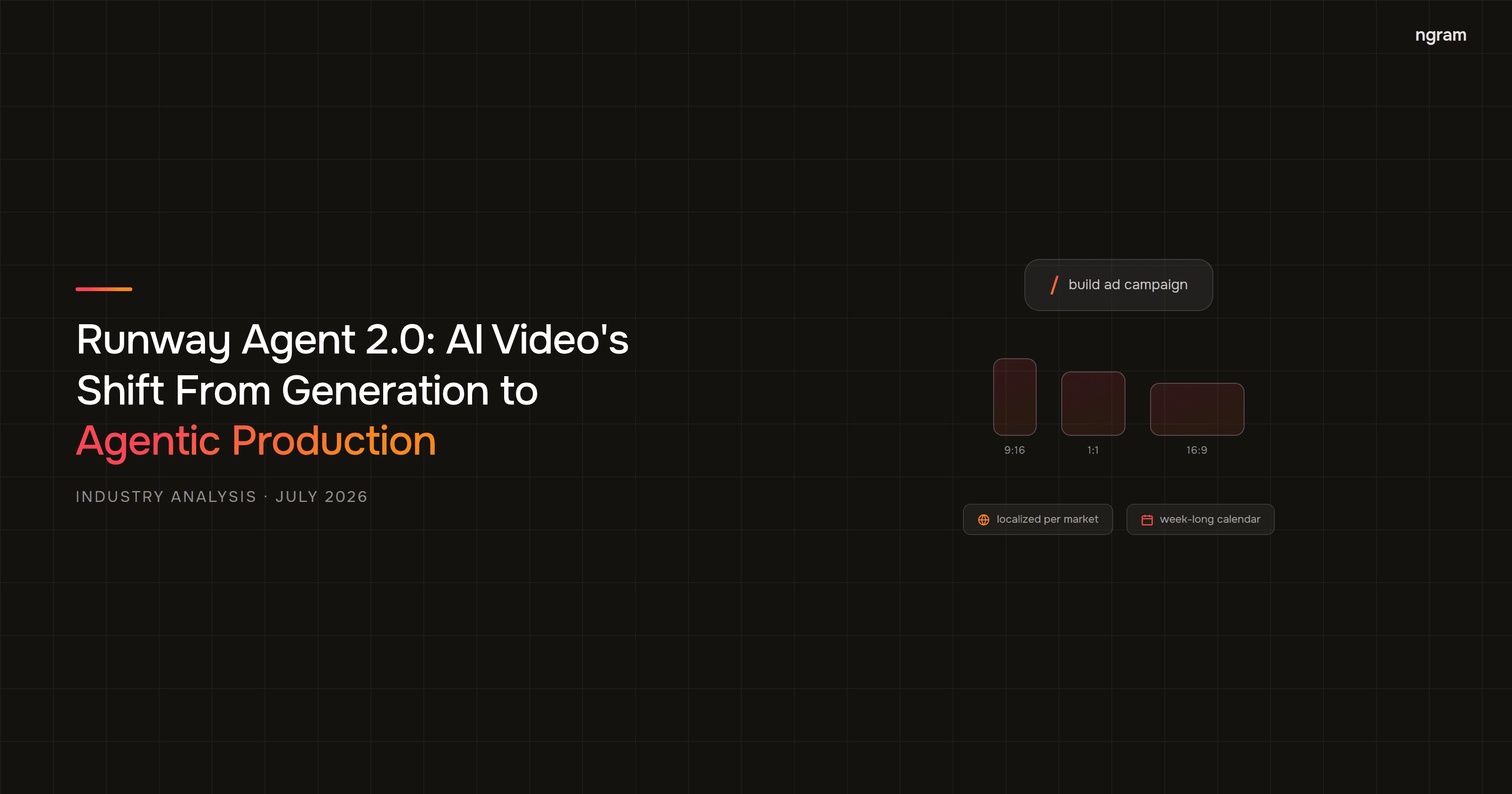1512x794 pixels.
Task: Click the '1:1' label
Action: point(1093,450)
